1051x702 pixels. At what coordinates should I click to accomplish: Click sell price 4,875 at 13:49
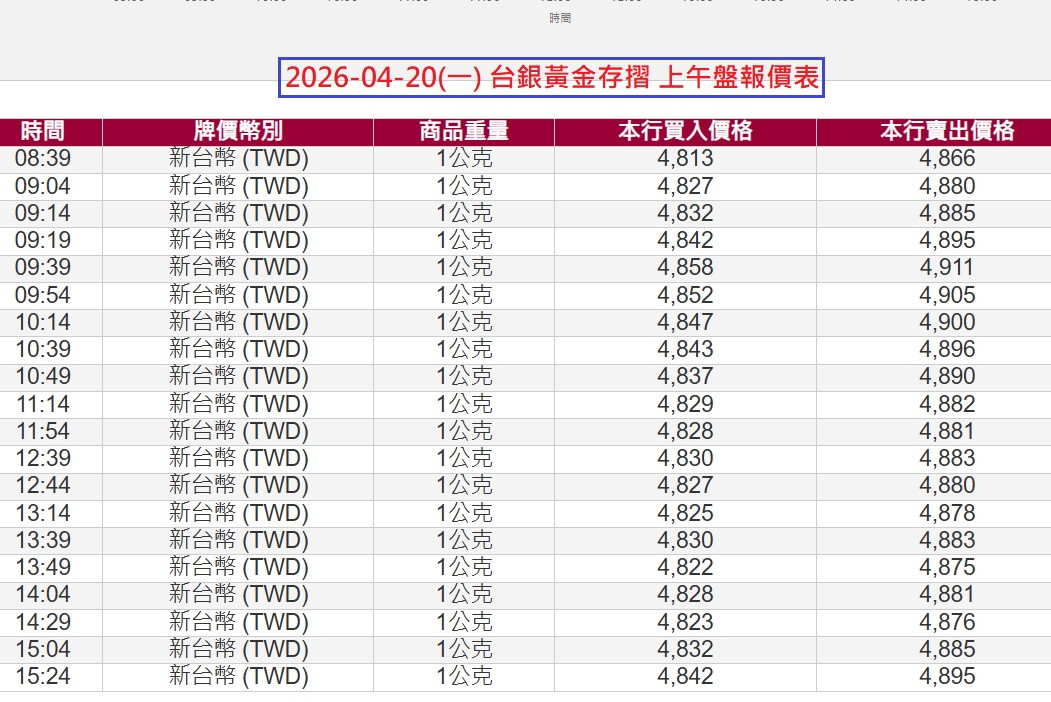pyautogui.click(x=947, y=567)
